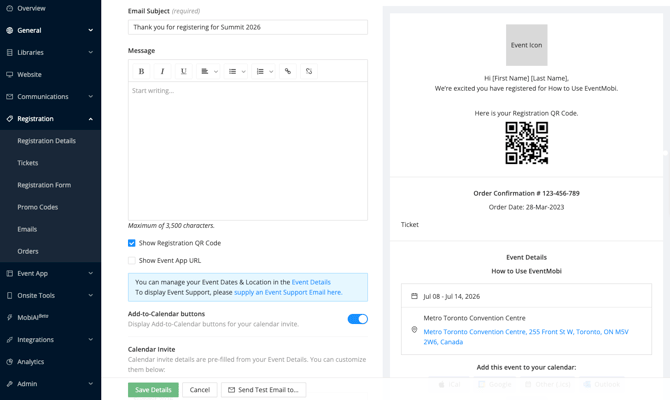
Task: Apply underline formatting to message
Action: tap(183, 71)
